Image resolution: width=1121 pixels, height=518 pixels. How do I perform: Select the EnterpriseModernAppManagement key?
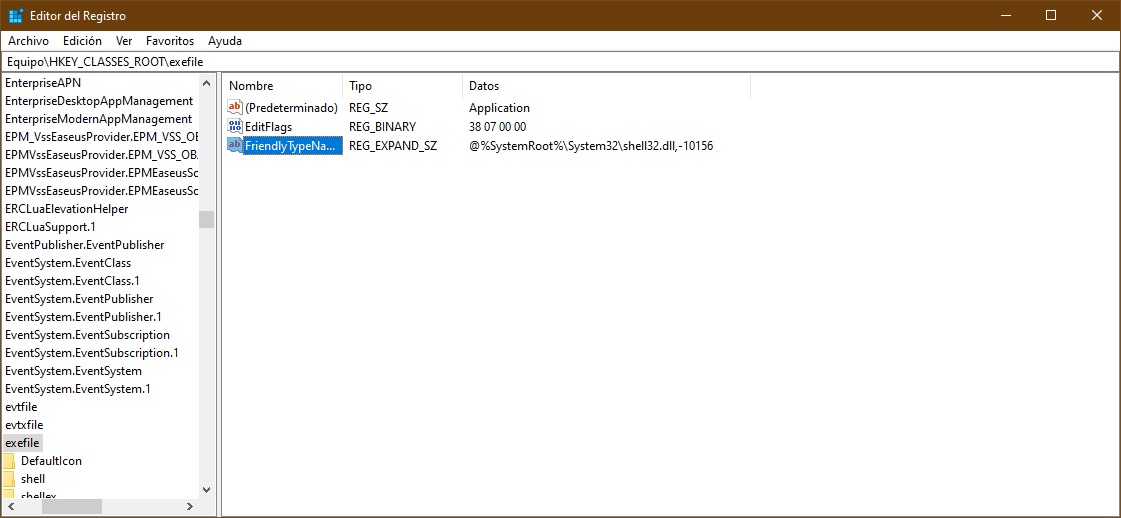point(98,119)
